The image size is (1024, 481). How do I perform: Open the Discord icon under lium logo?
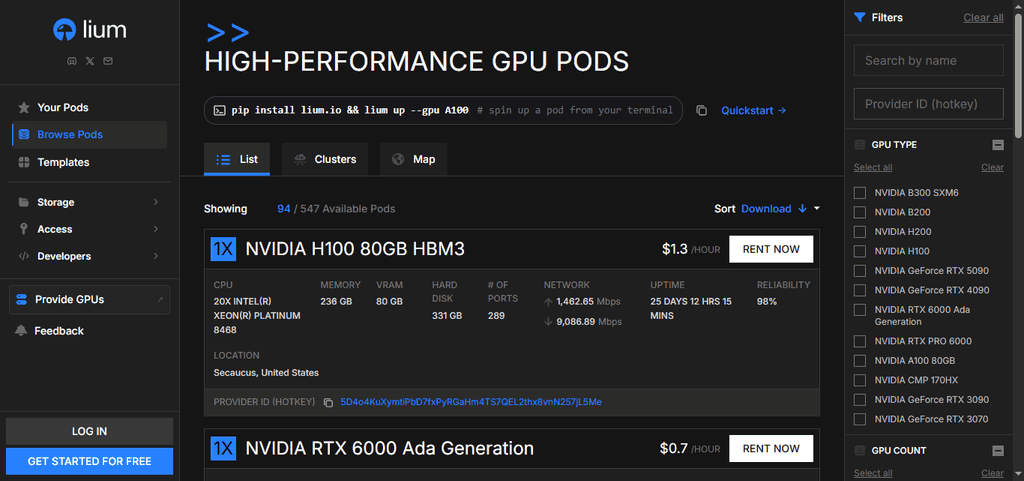pyautogui.click(x=72, y=61)
